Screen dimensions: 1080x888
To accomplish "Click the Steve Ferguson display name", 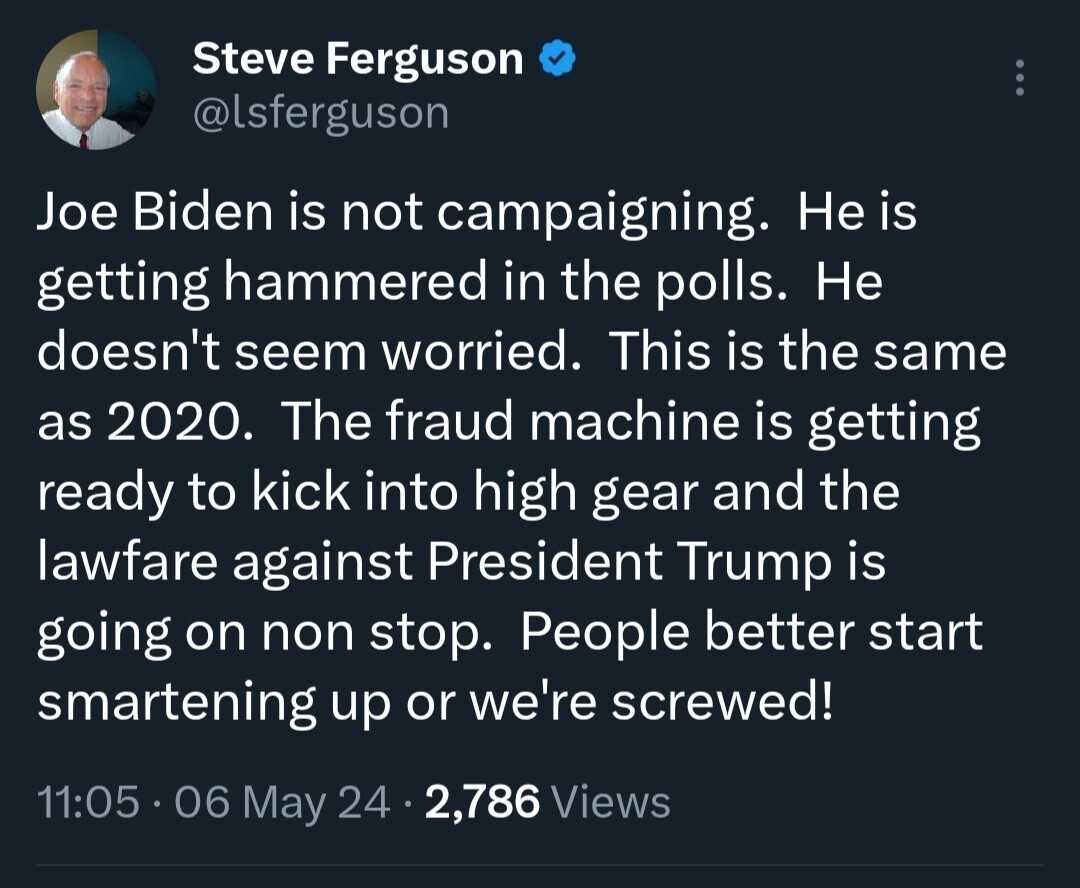I will (x=357, y=61).
